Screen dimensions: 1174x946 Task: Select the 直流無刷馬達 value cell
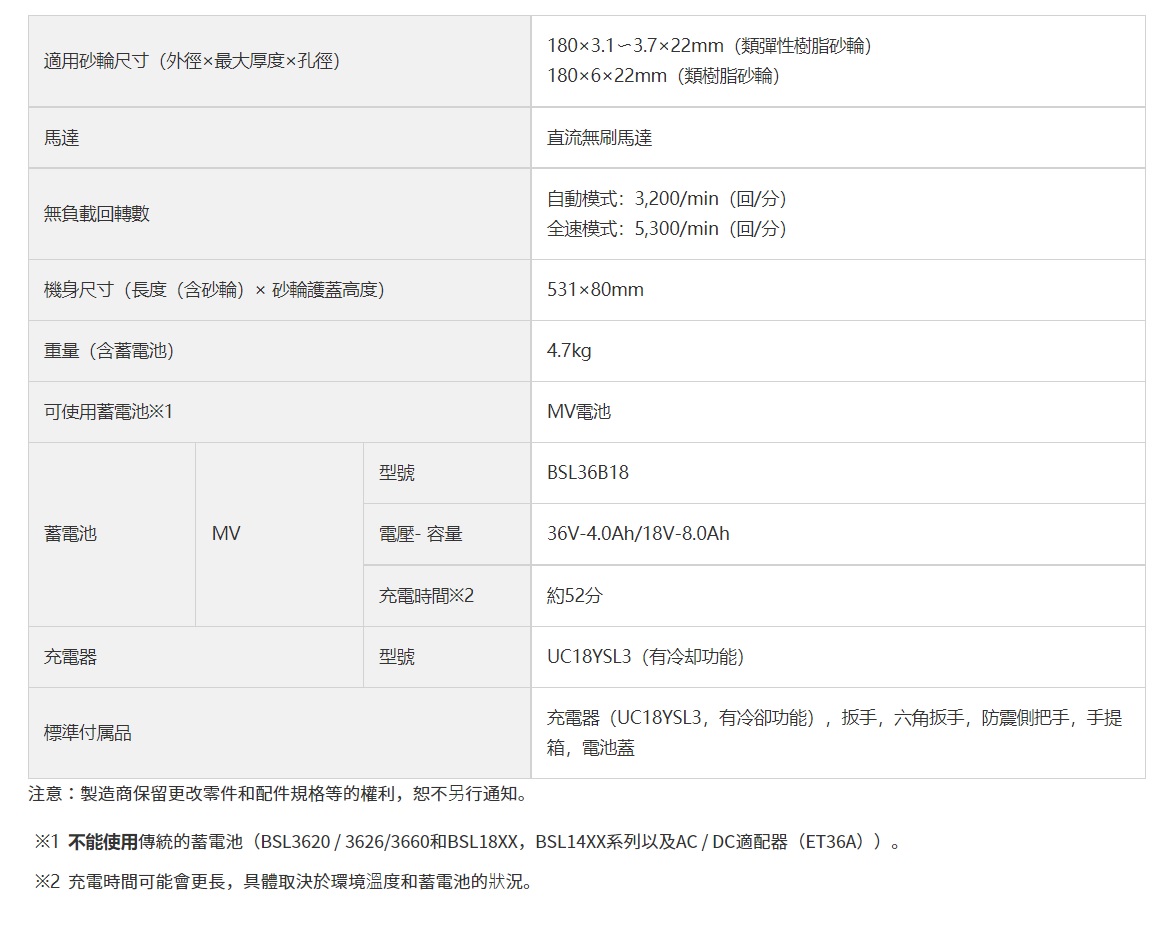point(599,138)
